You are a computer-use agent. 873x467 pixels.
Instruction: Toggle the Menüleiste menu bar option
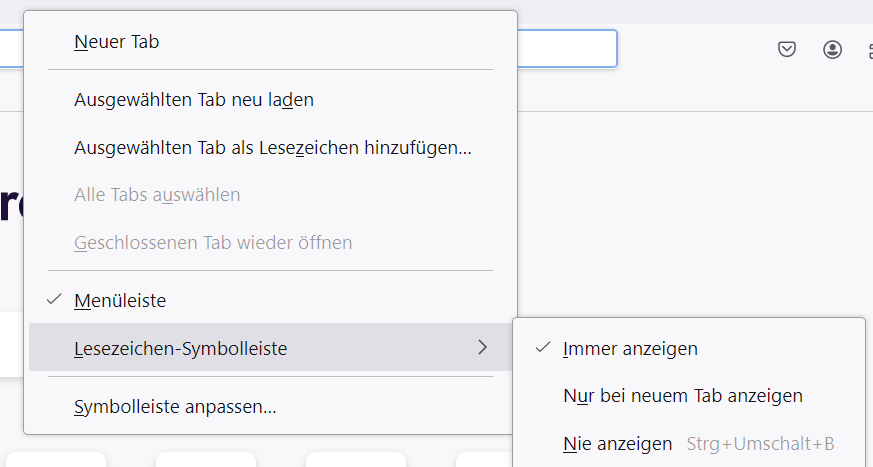(120, 300)
